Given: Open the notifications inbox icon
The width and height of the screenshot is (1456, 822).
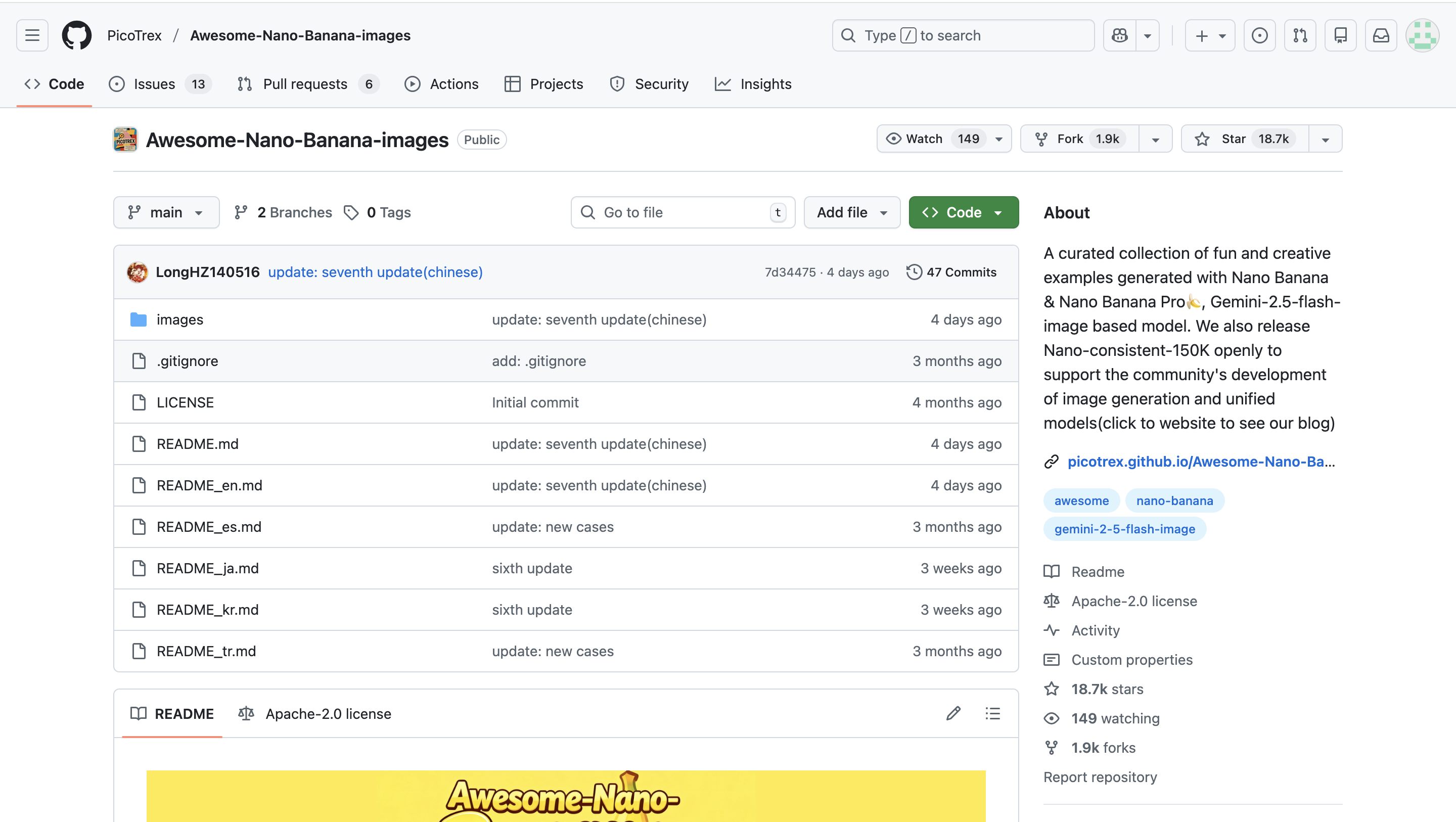Looking at the screenshot, I should pos(1381,35).
